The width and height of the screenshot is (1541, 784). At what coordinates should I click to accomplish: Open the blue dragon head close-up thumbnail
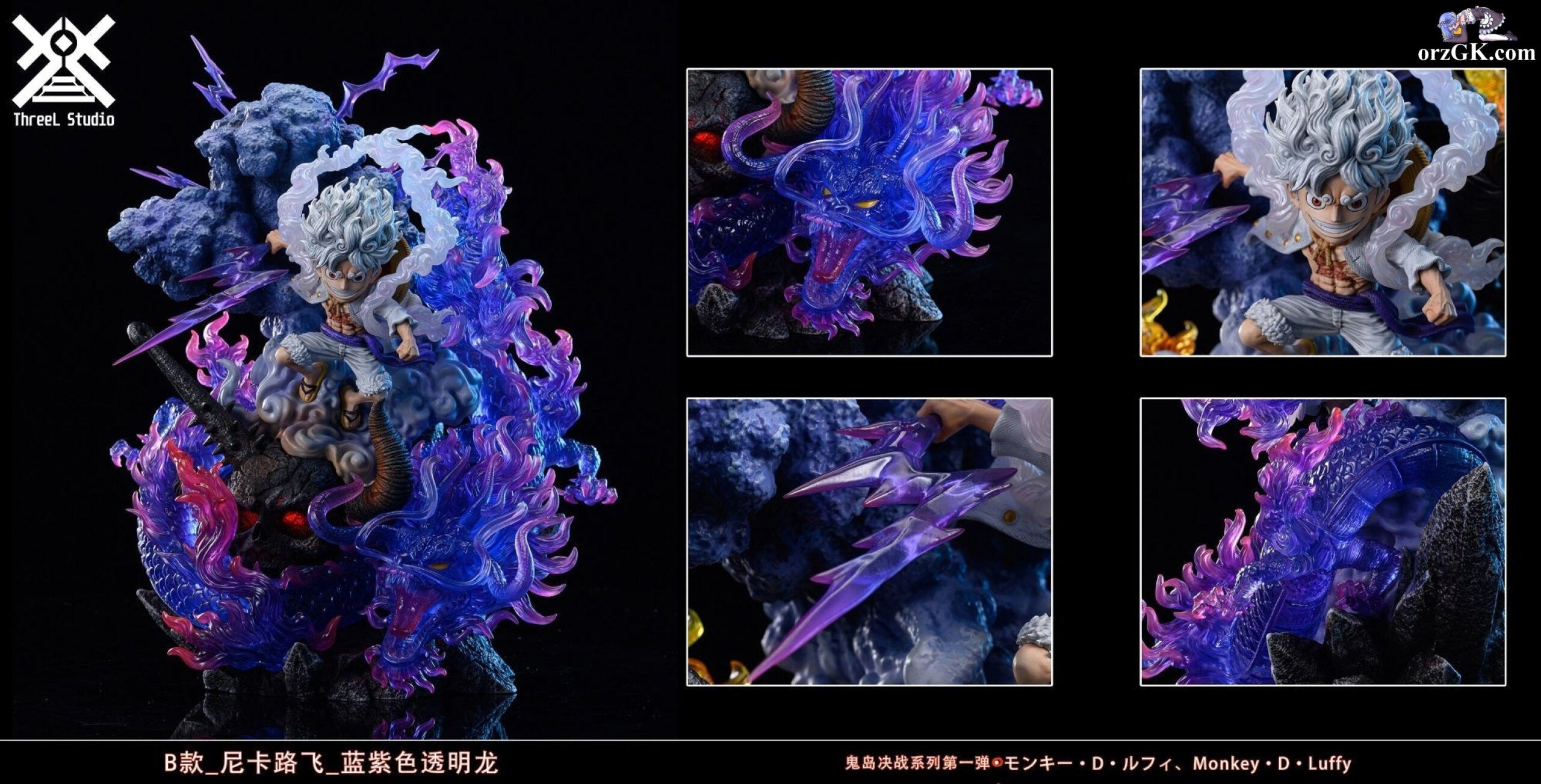[x=869, y=212]
